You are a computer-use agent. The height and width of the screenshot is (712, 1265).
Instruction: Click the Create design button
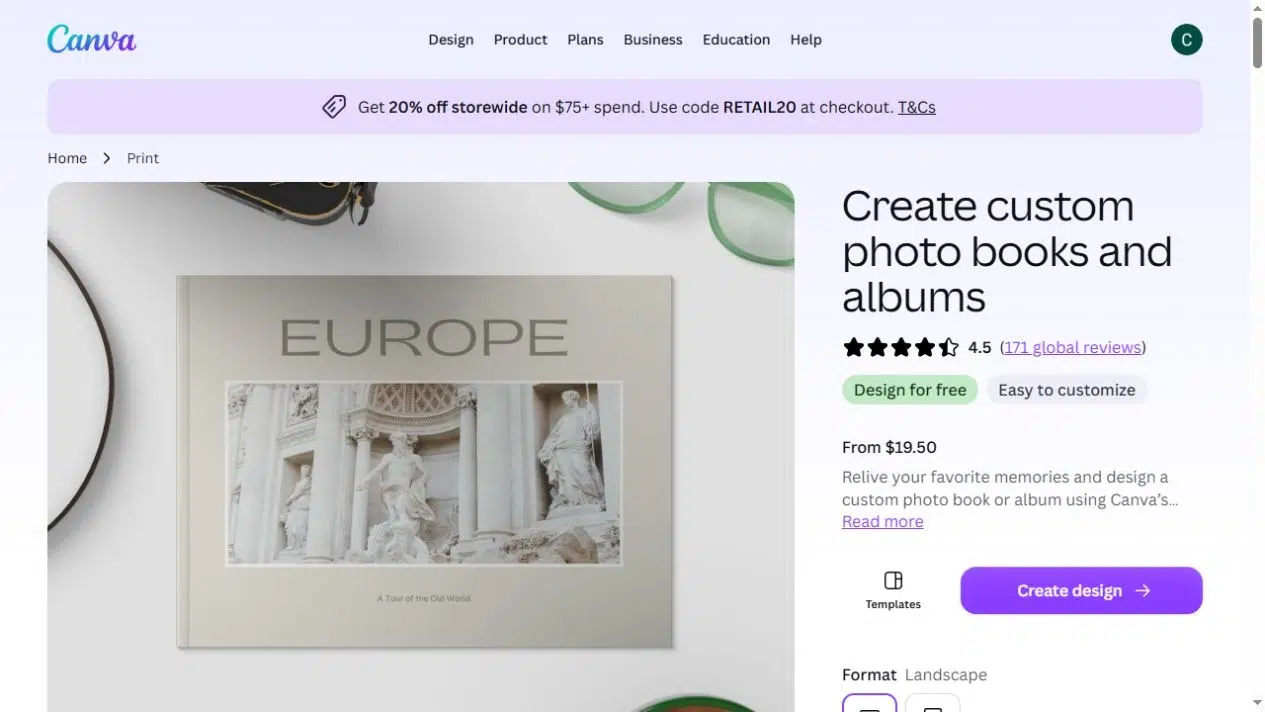coord(1081,590)
